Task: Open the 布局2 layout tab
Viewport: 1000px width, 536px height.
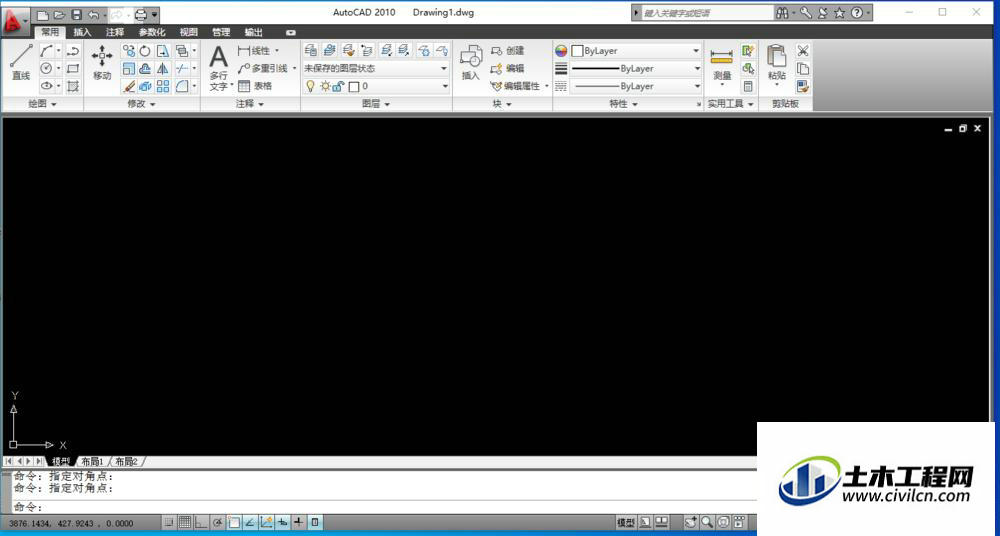Action: click(126, 461)
